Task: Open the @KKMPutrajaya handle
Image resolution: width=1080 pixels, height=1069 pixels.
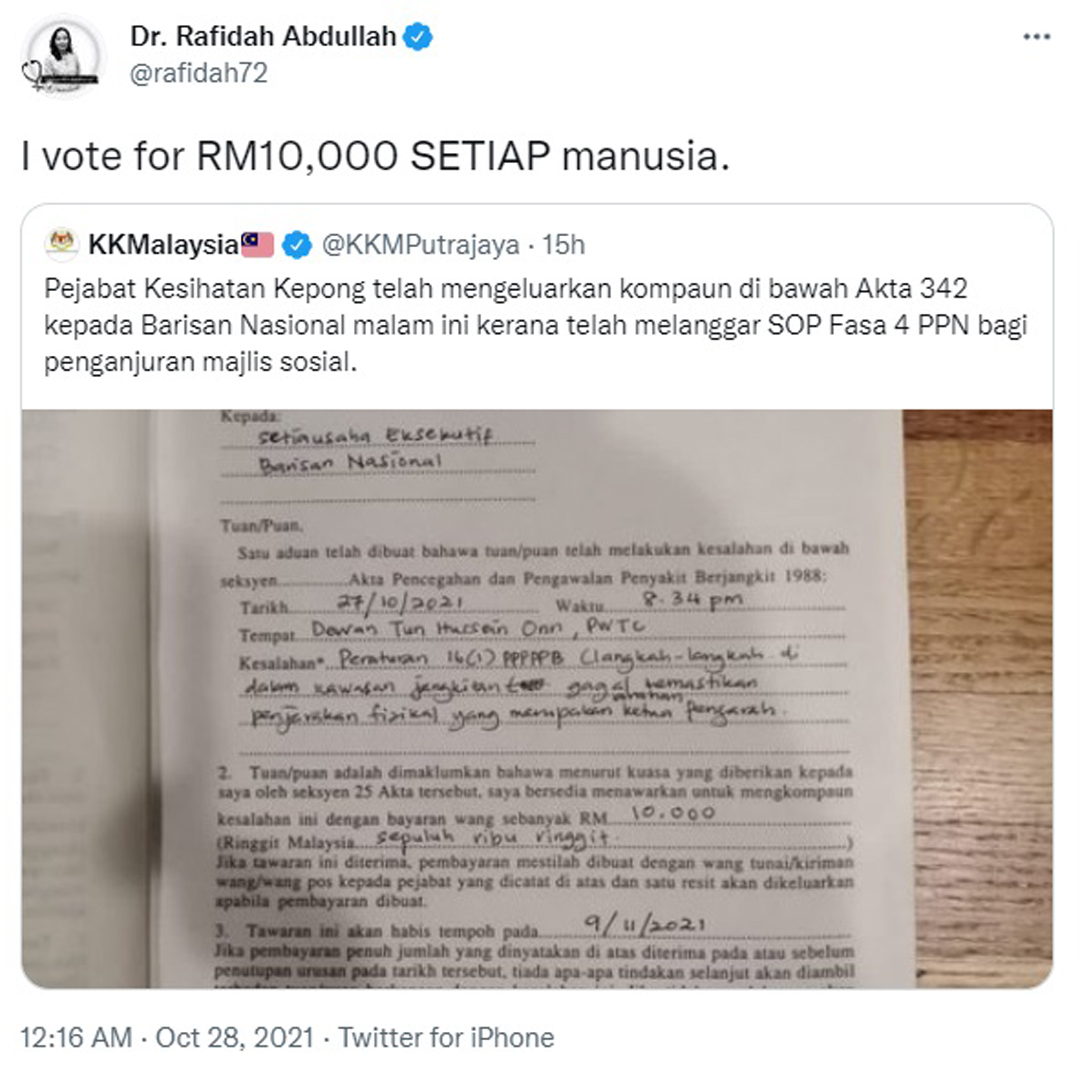Action: coord(420,245)
